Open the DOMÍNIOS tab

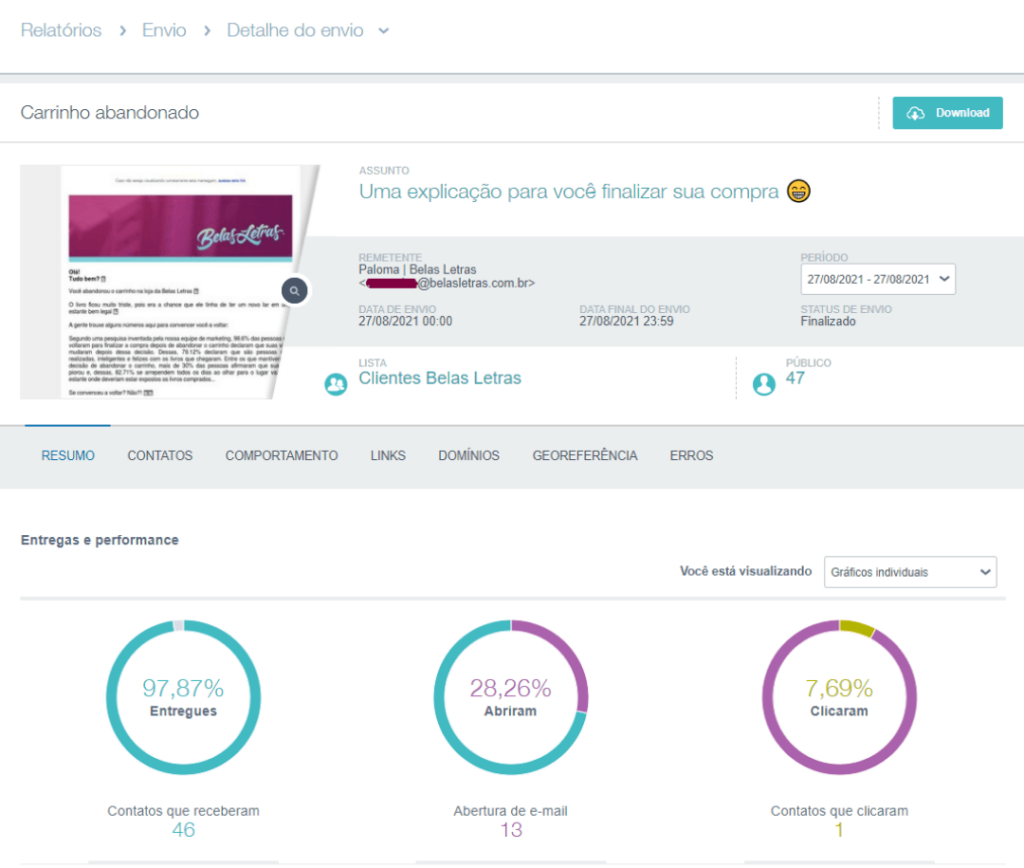[470, 455]
